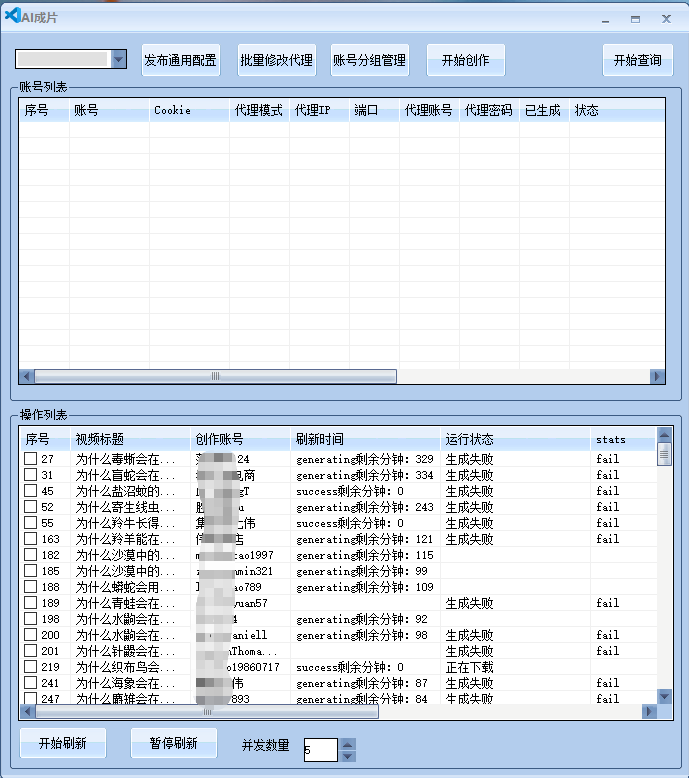Click the 正在下载 status in row 219
The height and width of the screenshot is (778, 689).
469,667
